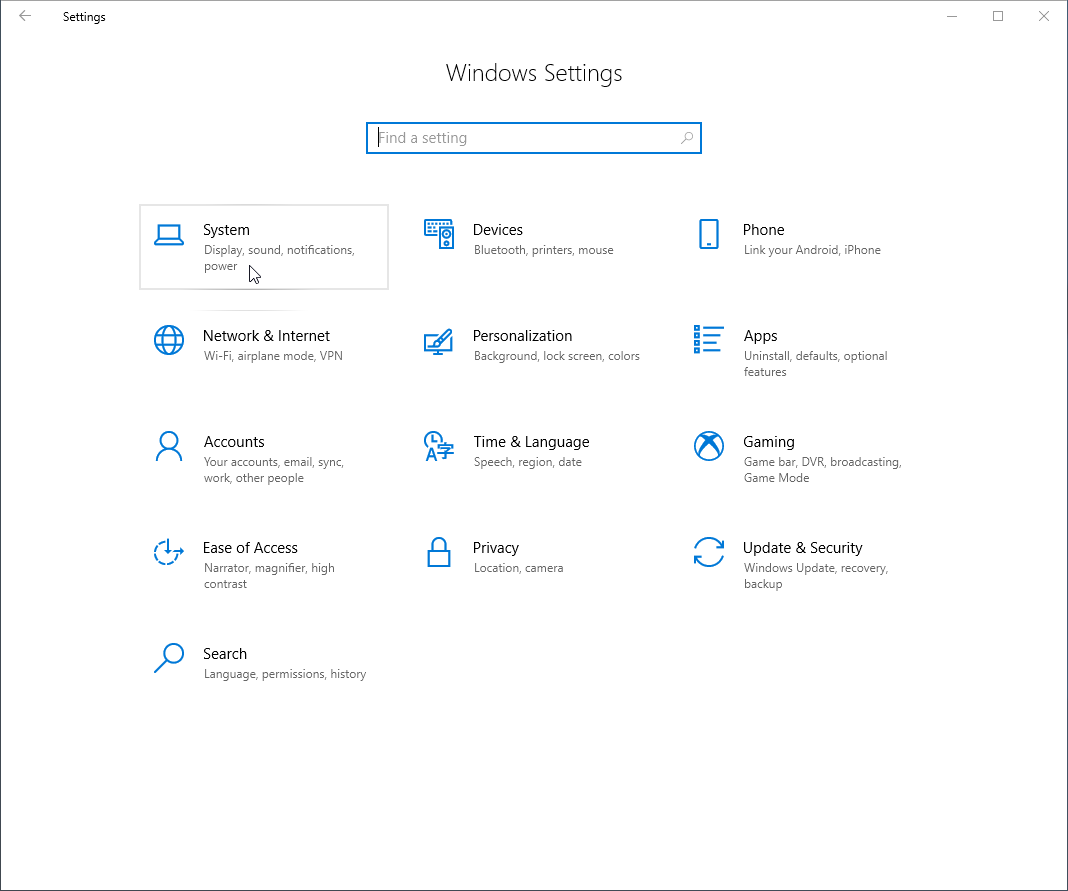Click the magnifier in Find a setting
The image size is (1068, 891).
tap(687, 138)
